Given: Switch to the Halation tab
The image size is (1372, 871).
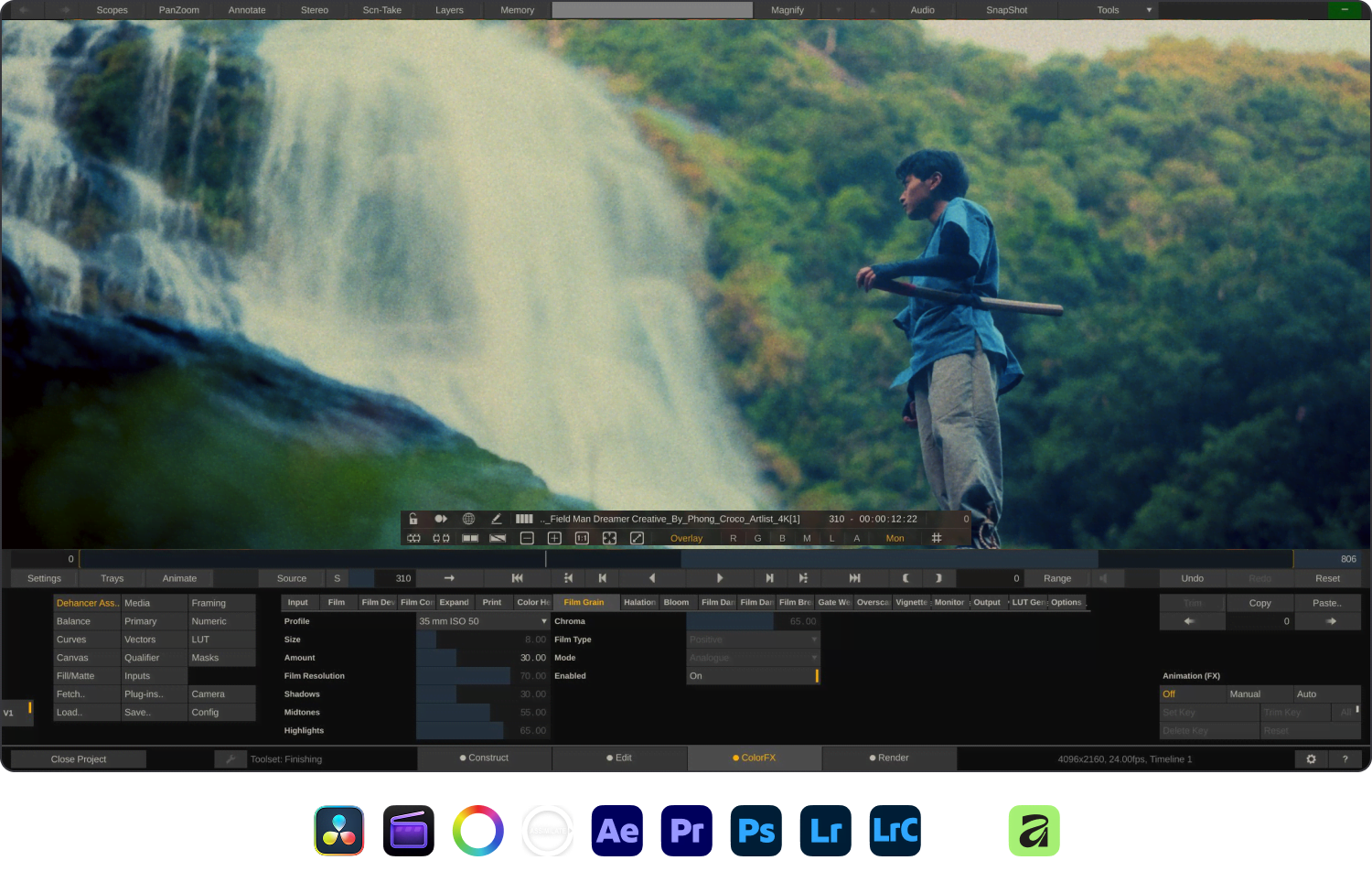Looking at the screenshot, I should point(639,602).
